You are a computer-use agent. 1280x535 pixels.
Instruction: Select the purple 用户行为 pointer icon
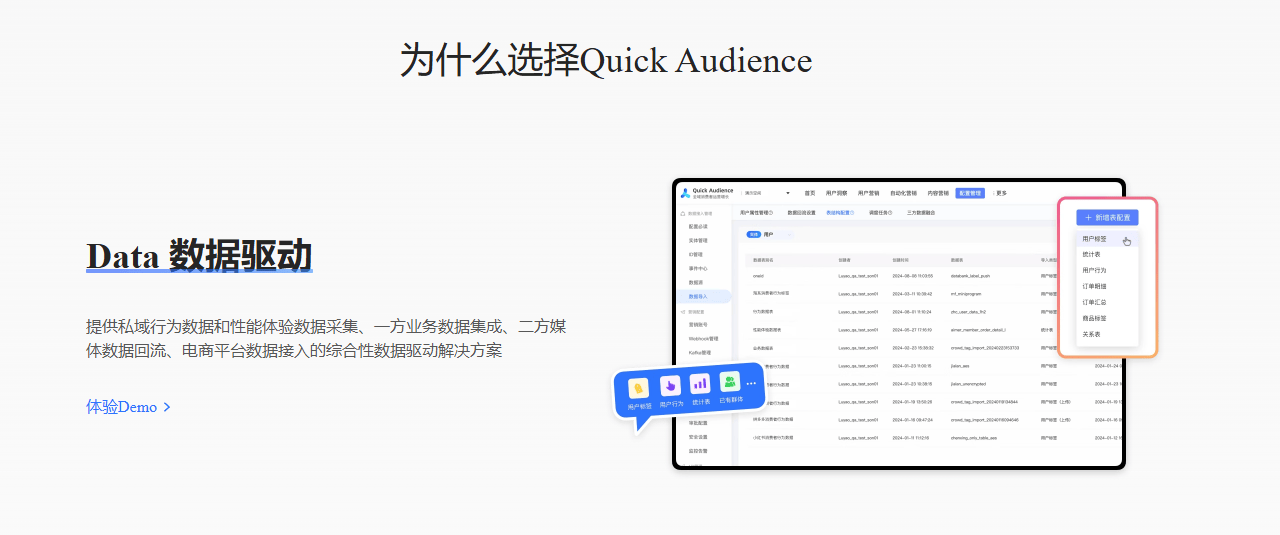coord(670,385)
